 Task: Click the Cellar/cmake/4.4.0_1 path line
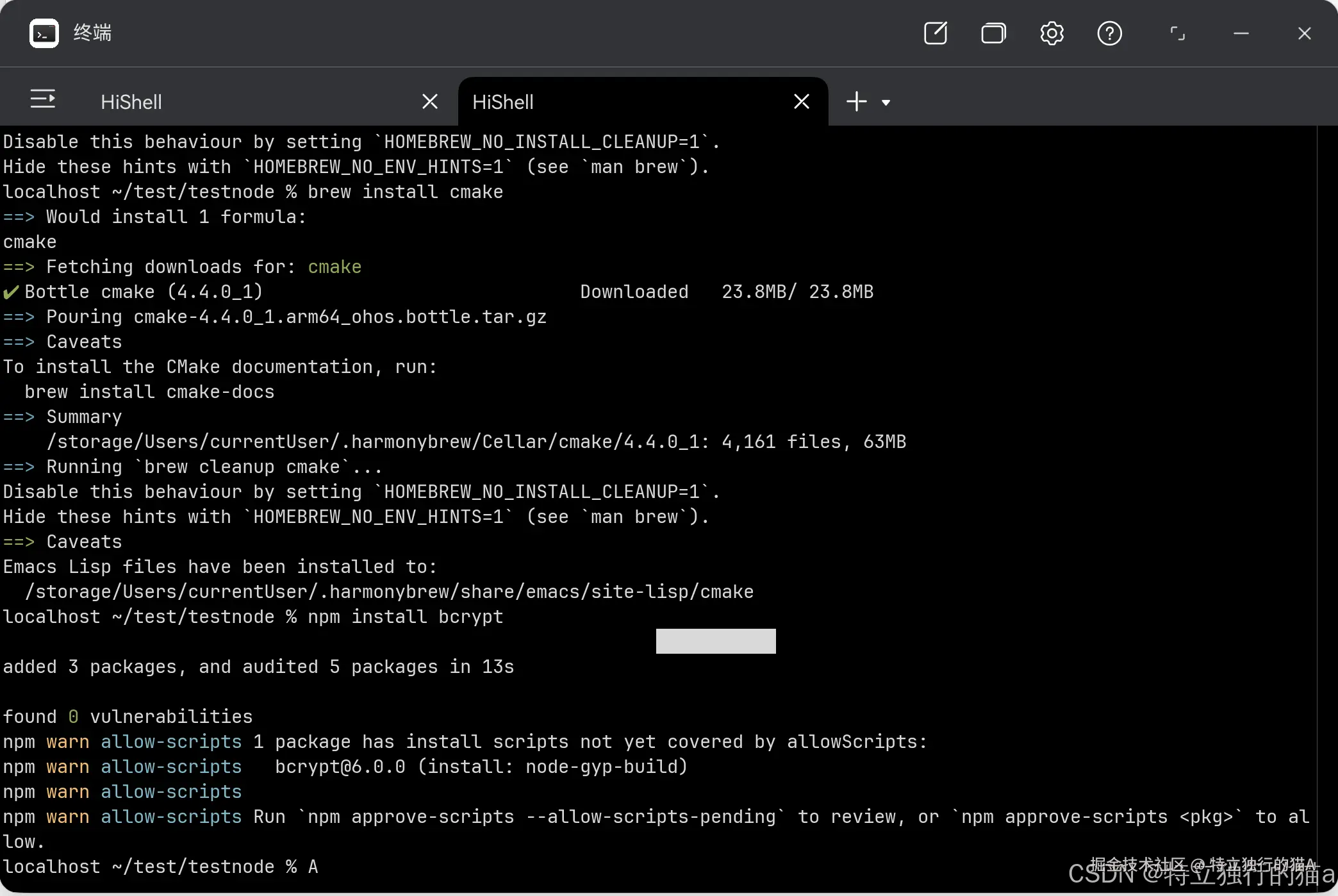point(476,442)
